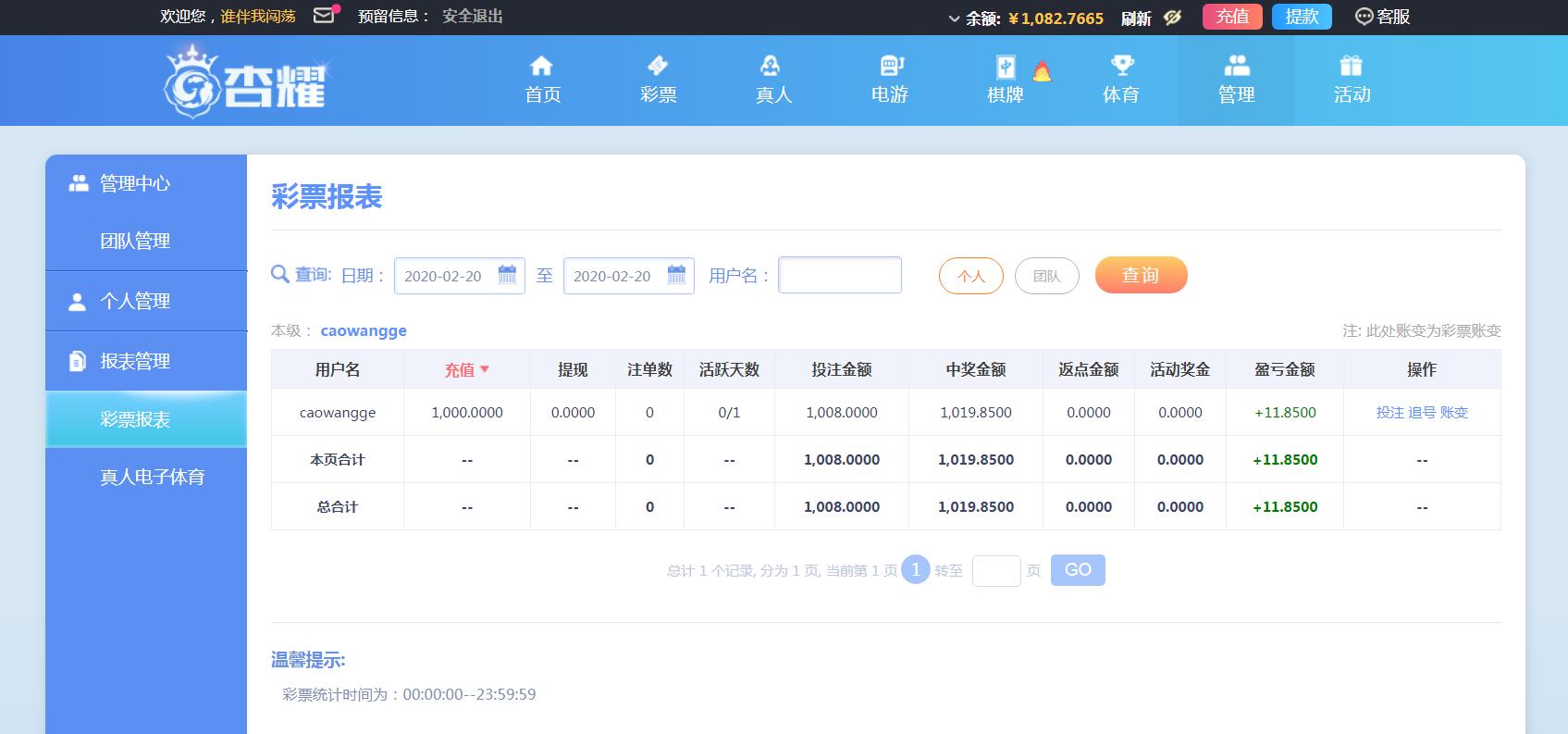Open the 真人 live dealer icon
Screen dimensions: 1568x734
click(770, 66)
